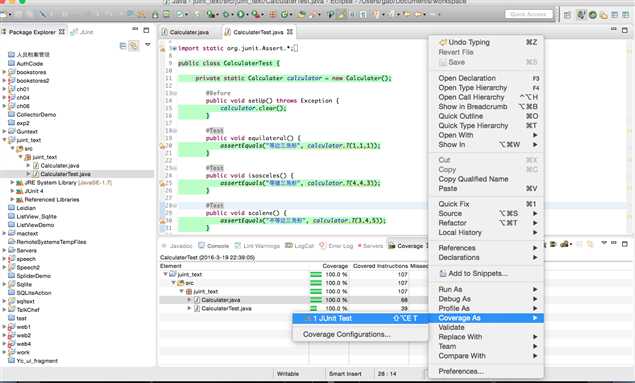Collapse the isosceles method fold toggle
This screenshot has height=383, width=635.
[x=175, y=168]
